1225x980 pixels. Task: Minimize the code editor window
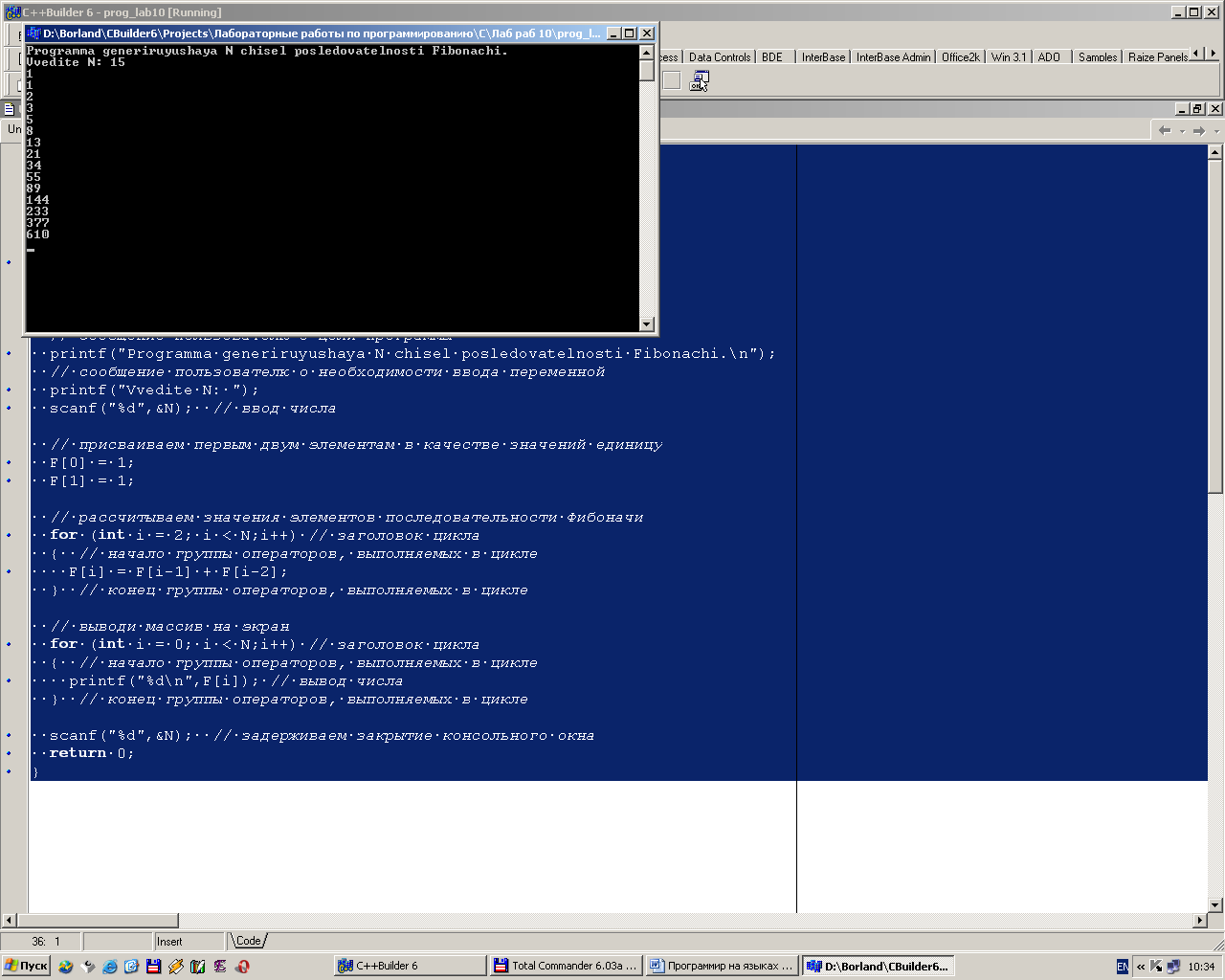(x=1181, y=109)
